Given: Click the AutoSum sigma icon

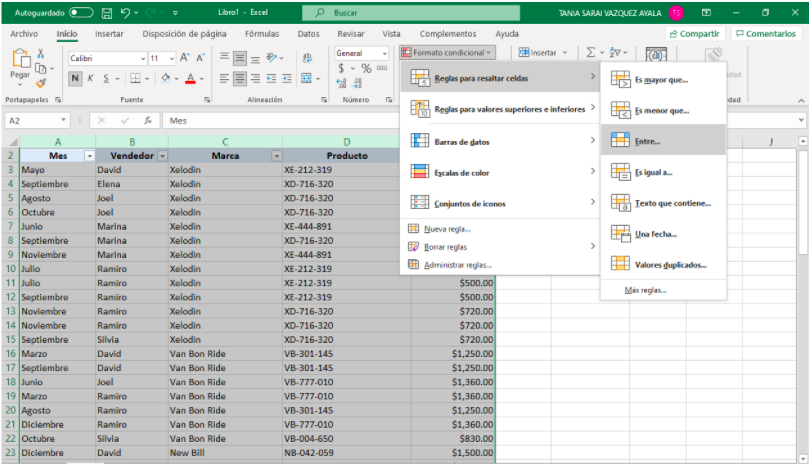Looking at the screenshot, I should 591,52.
